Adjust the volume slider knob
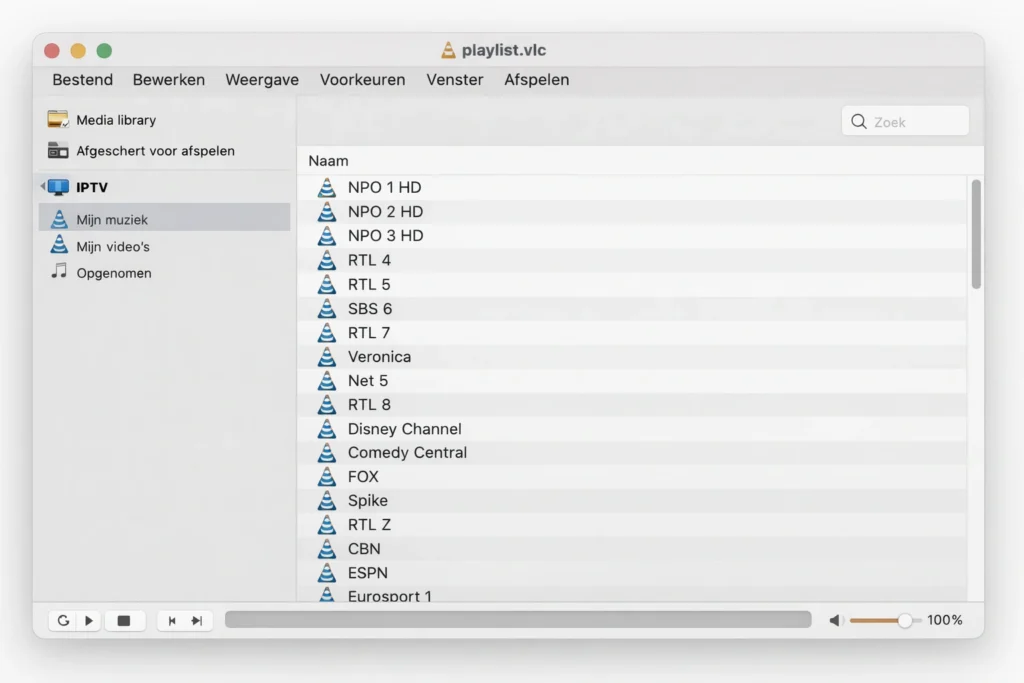The height and width of the screenshot is (683, 1024). pos(904,620)
